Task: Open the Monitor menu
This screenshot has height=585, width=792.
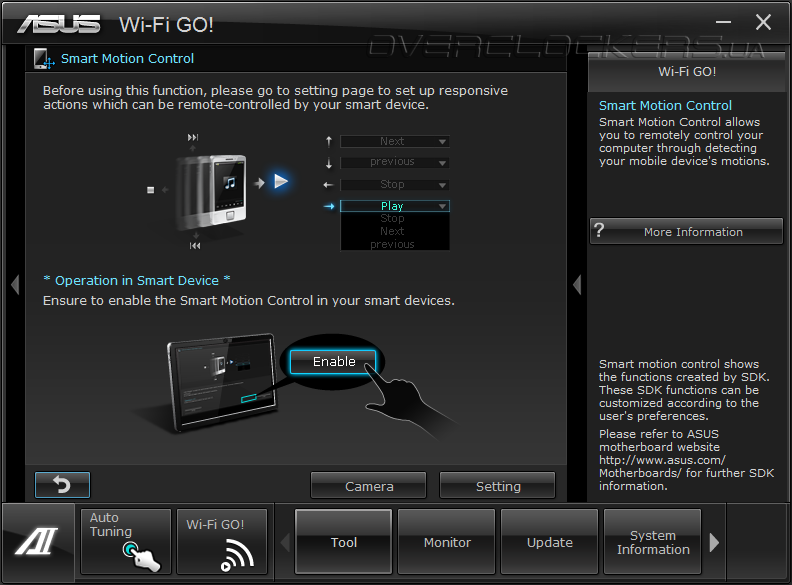Action: [x=447, y=542]
